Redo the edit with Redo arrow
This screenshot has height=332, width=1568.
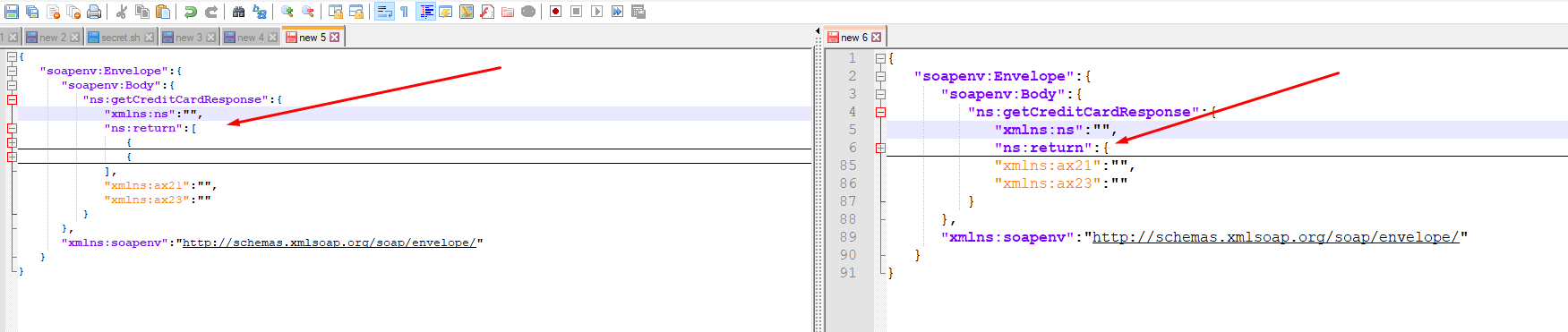click(210, 12)
